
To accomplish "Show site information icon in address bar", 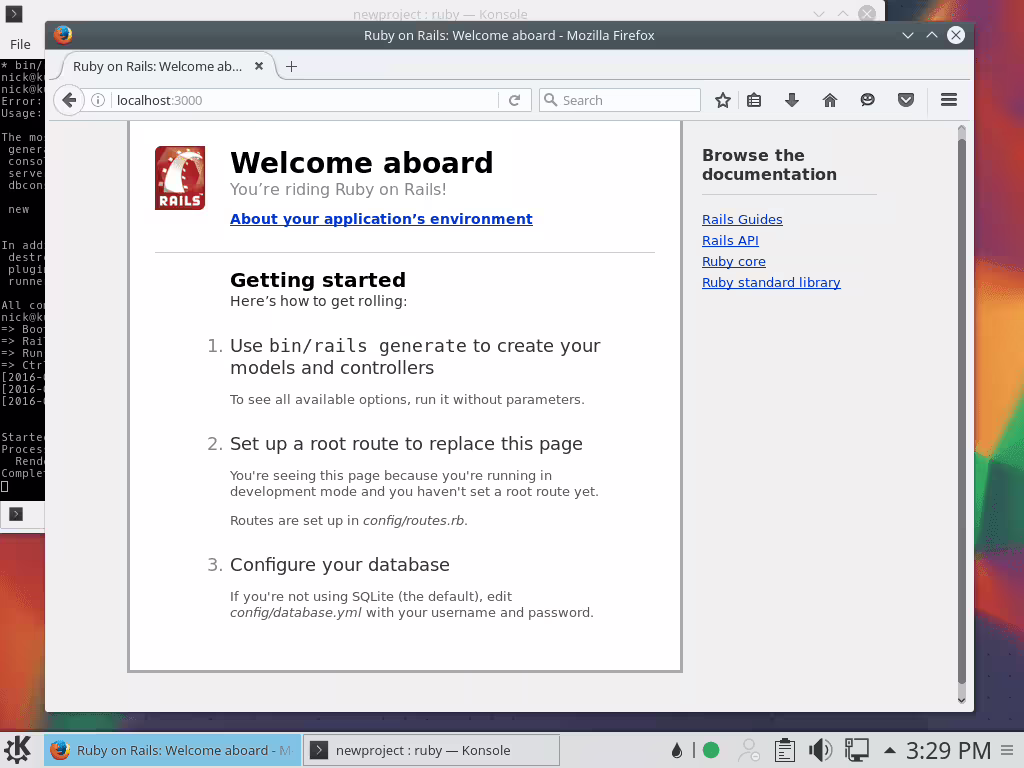I will point(98,100).
